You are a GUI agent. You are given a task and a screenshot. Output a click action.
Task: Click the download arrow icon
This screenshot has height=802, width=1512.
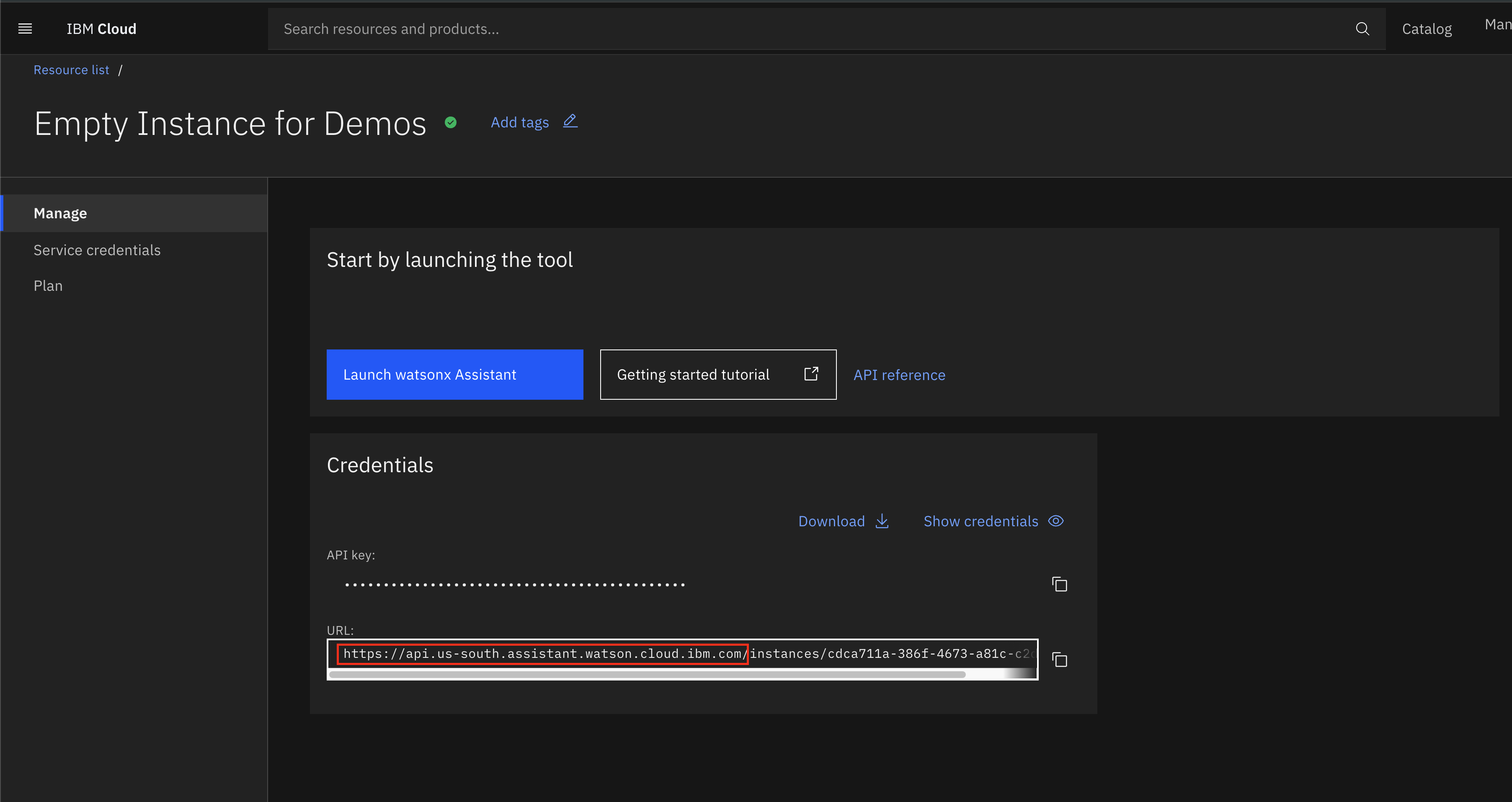coord(882,521)
